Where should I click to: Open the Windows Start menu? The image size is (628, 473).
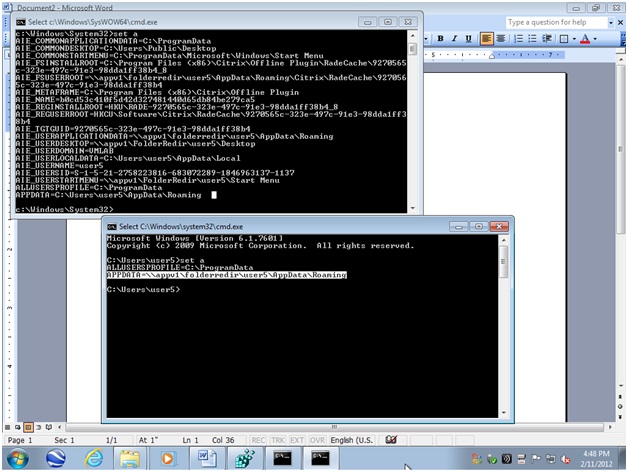17,458
